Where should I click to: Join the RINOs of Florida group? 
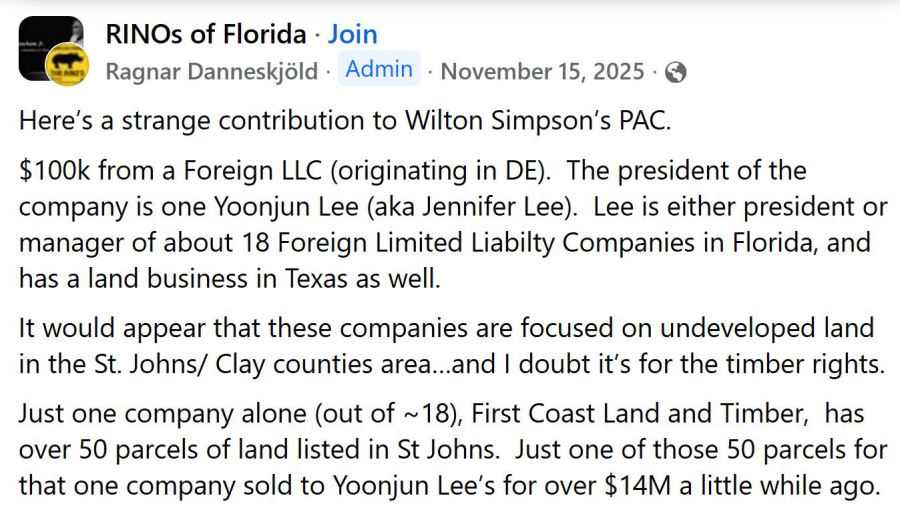[353, 34]
